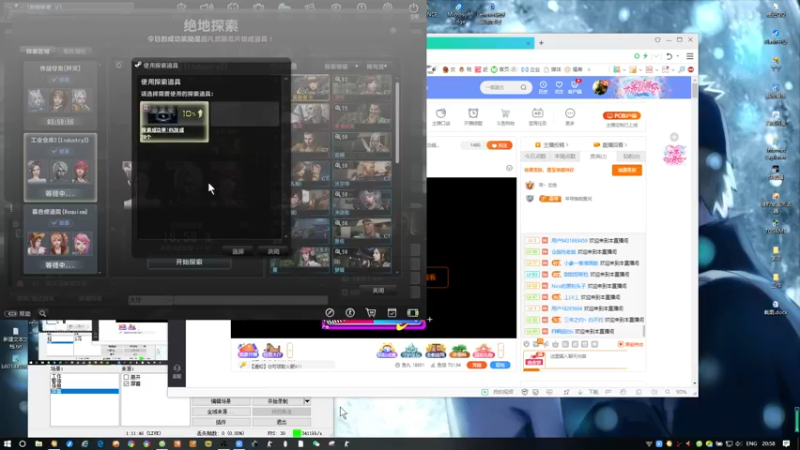Open the dropdown arrow beside 开始录制 button
This screenshot has height=450, width=800.
pos(307,401)
